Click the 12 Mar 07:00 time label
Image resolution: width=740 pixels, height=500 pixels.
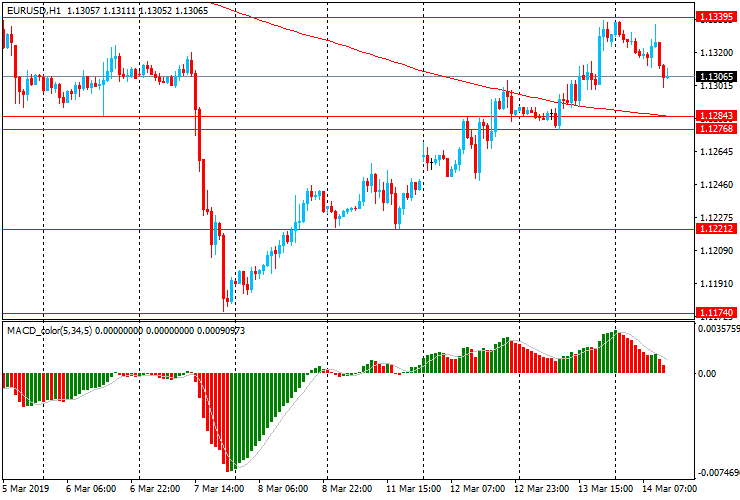point(477,488)
